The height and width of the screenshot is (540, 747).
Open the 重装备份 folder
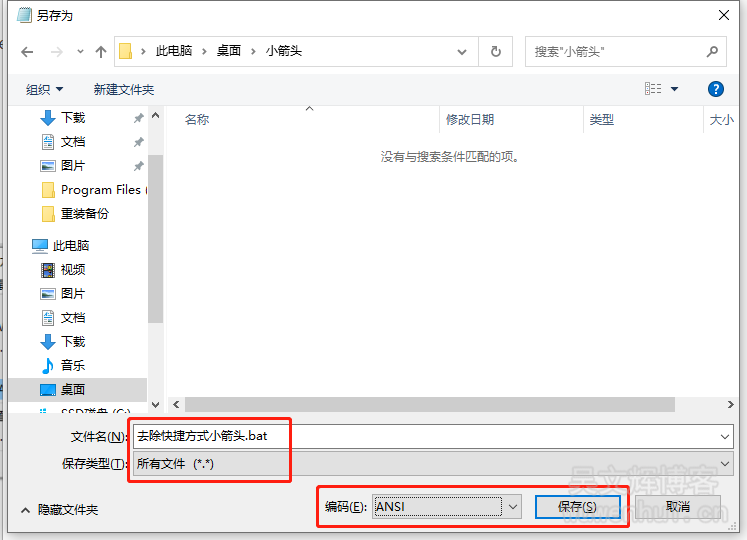pyautogui.click(x=84, y=213)
